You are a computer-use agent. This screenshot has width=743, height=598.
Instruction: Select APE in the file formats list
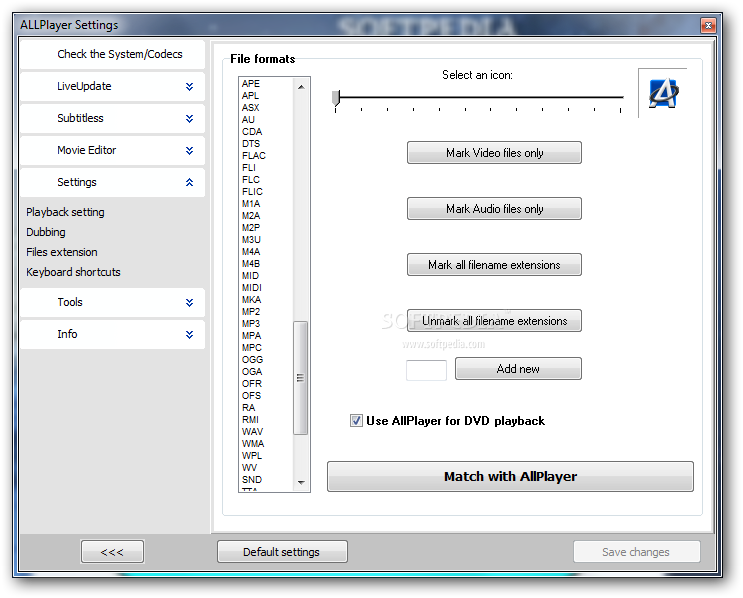[x=251, y=83]
